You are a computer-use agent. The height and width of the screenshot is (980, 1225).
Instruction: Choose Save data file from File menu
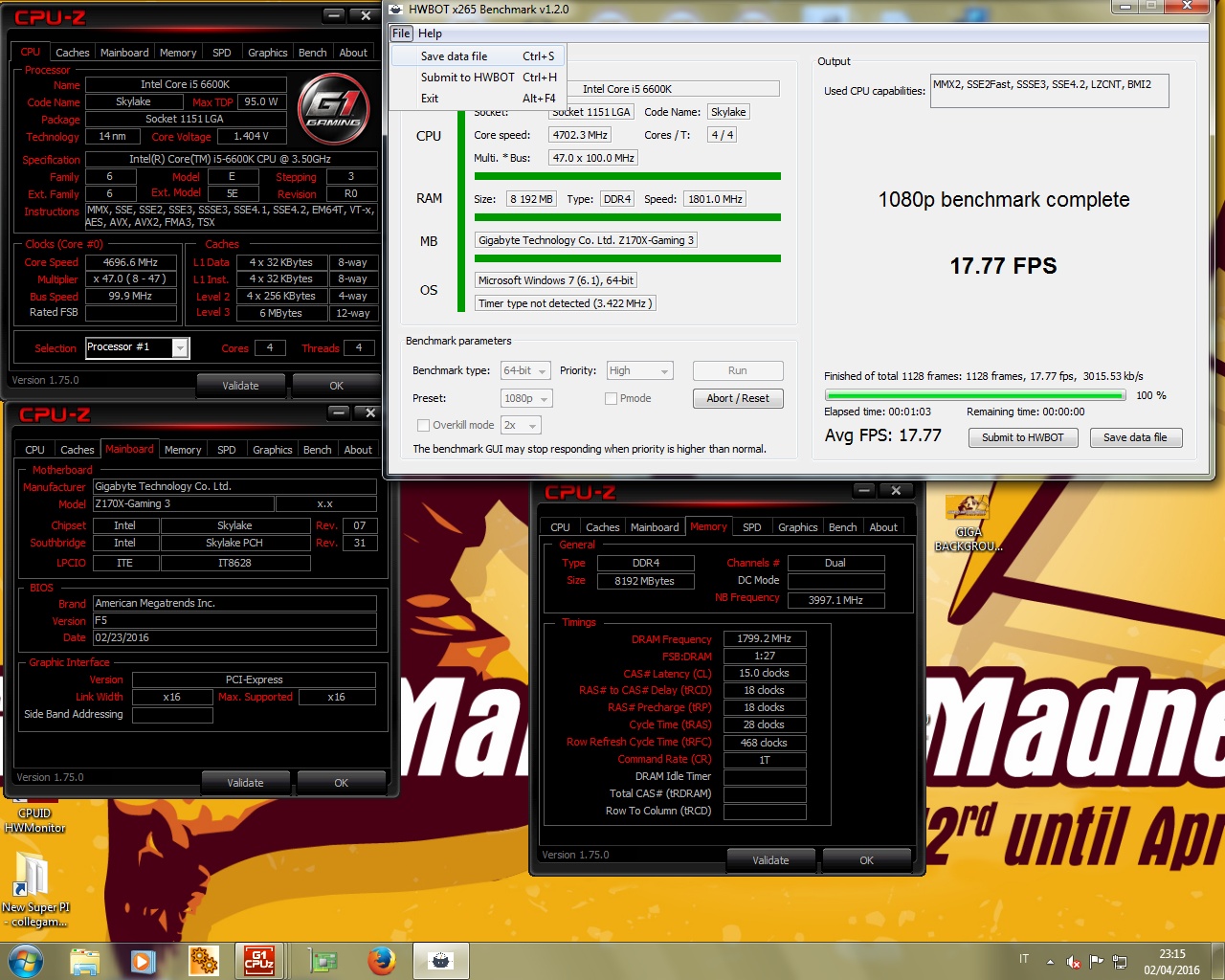(x=479, y=56)
